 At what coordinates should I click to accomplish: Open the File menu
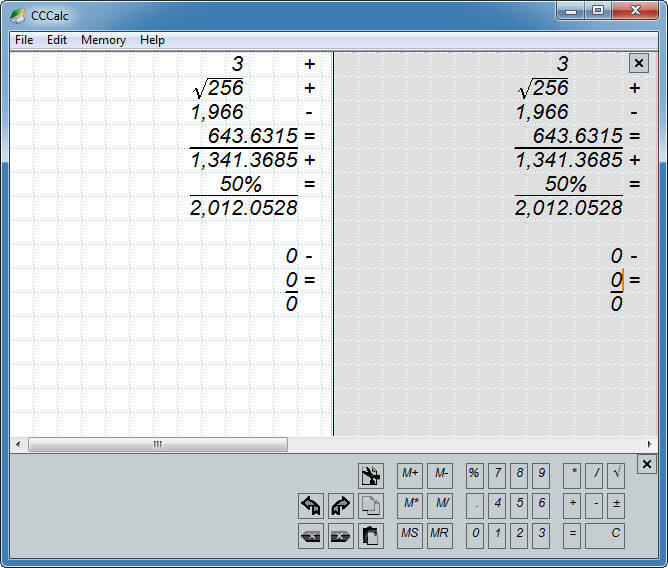click(24, 40)
